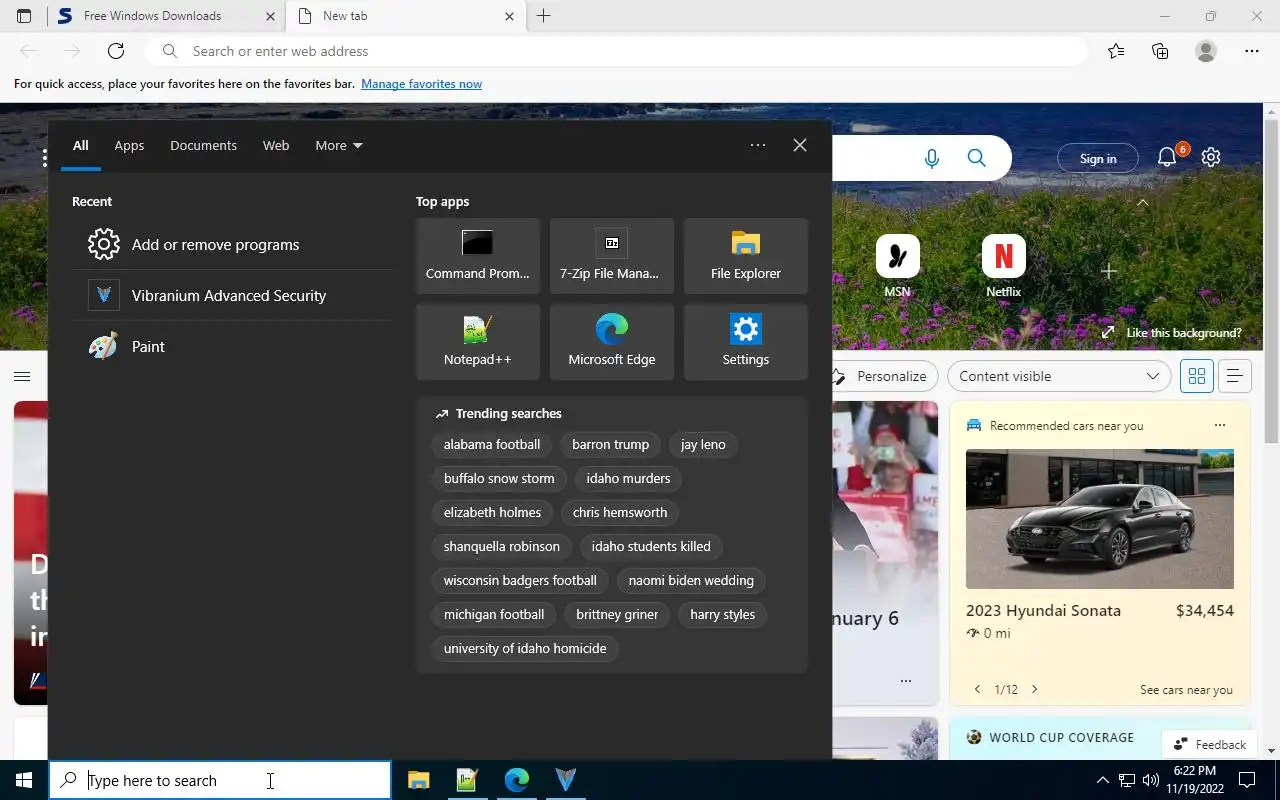The height and width of the screenshot is (800, 1280).
Task: Search trending topic alabama football
Action: tap(492, 444)
